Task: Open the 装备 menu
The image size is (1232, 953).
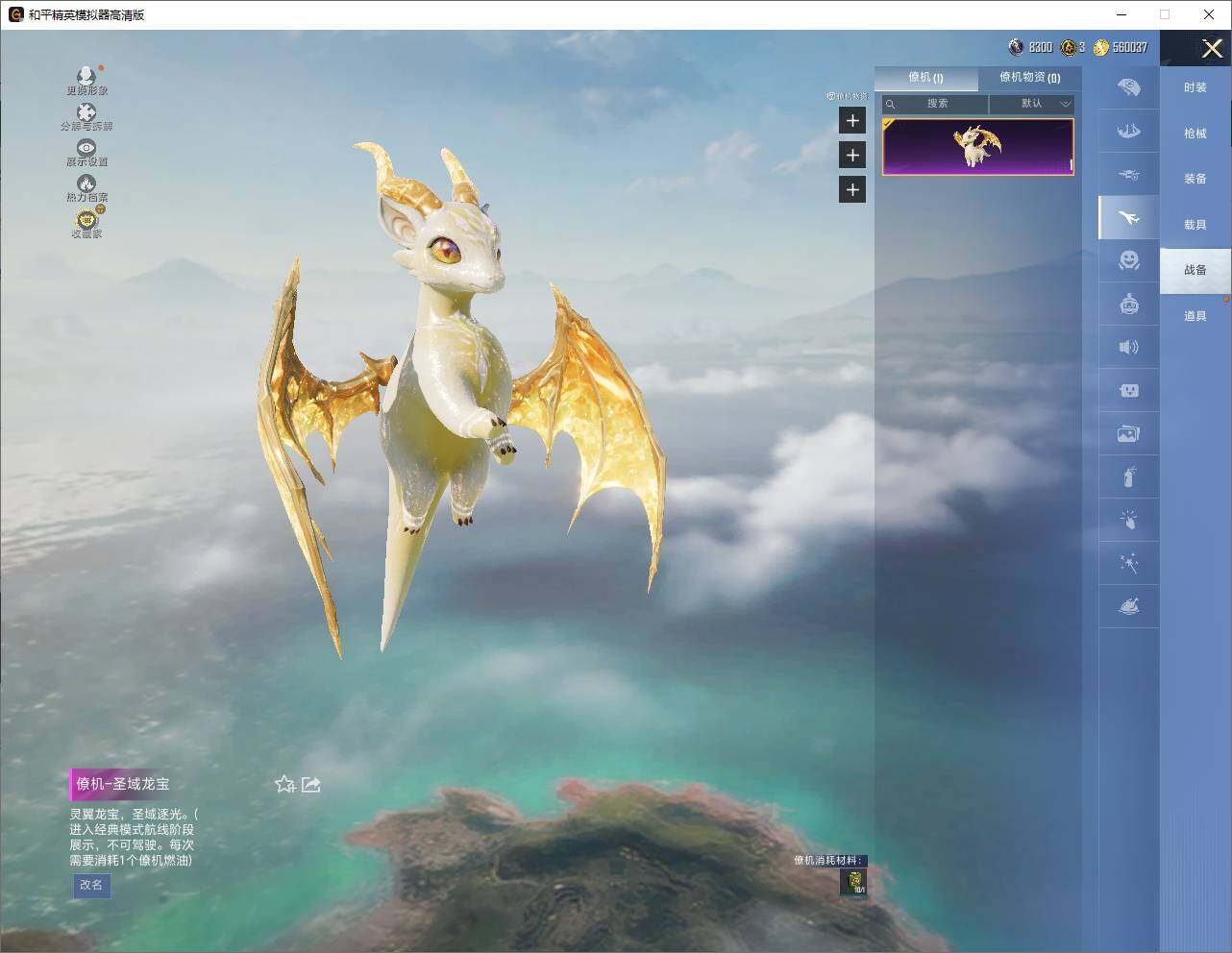Action: pyautogui.click(x=1195, y=179)
